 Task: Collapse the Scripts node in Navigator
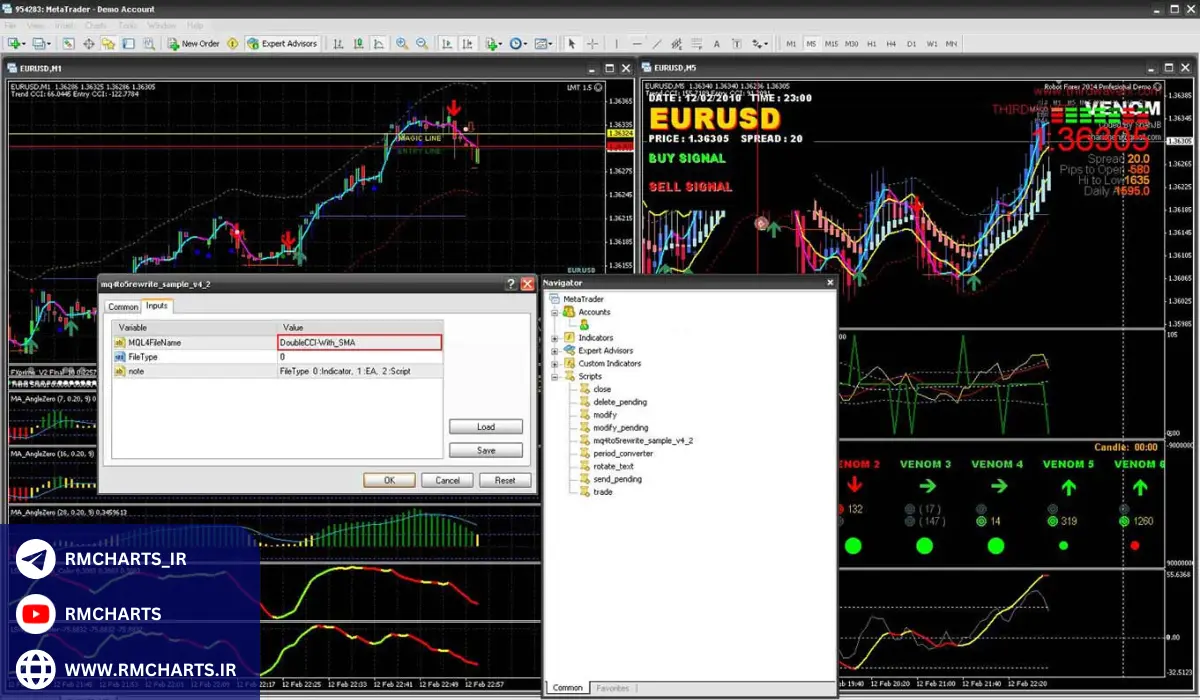pos(555,377)
